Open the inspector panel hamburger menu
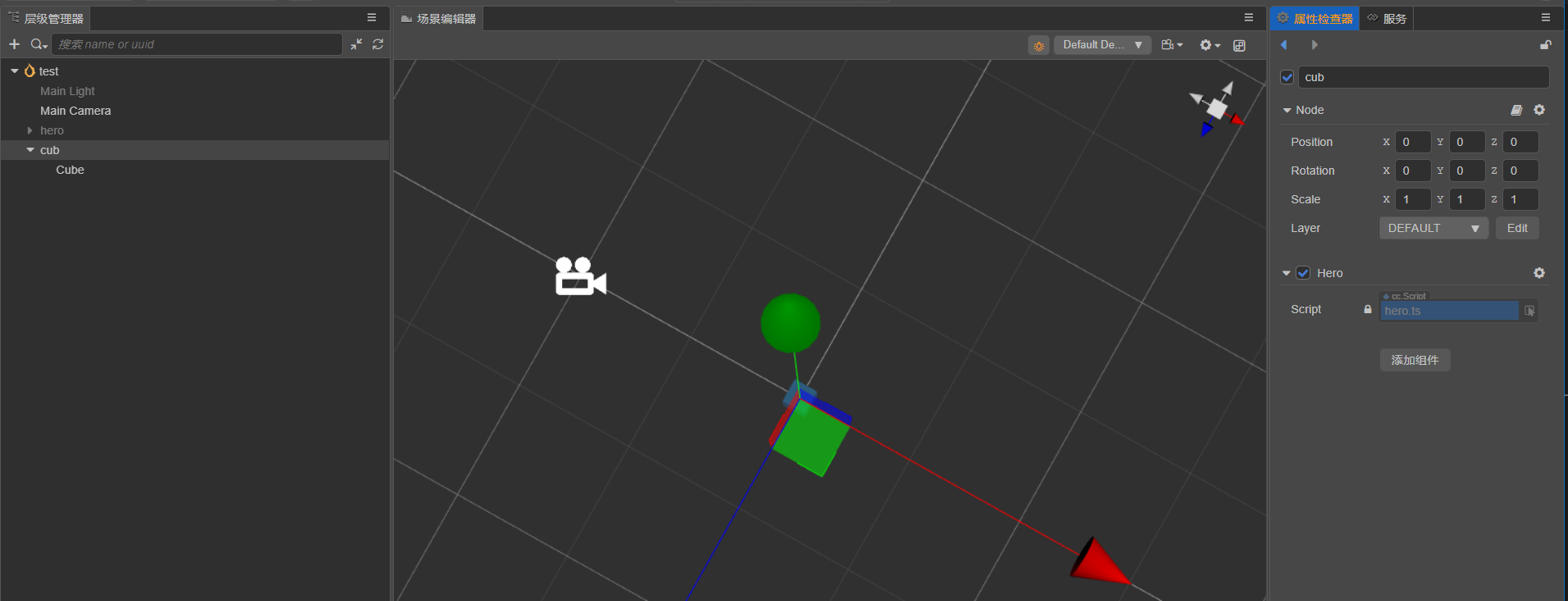Screen dimensions: 1568x601 pos(1546,17)
